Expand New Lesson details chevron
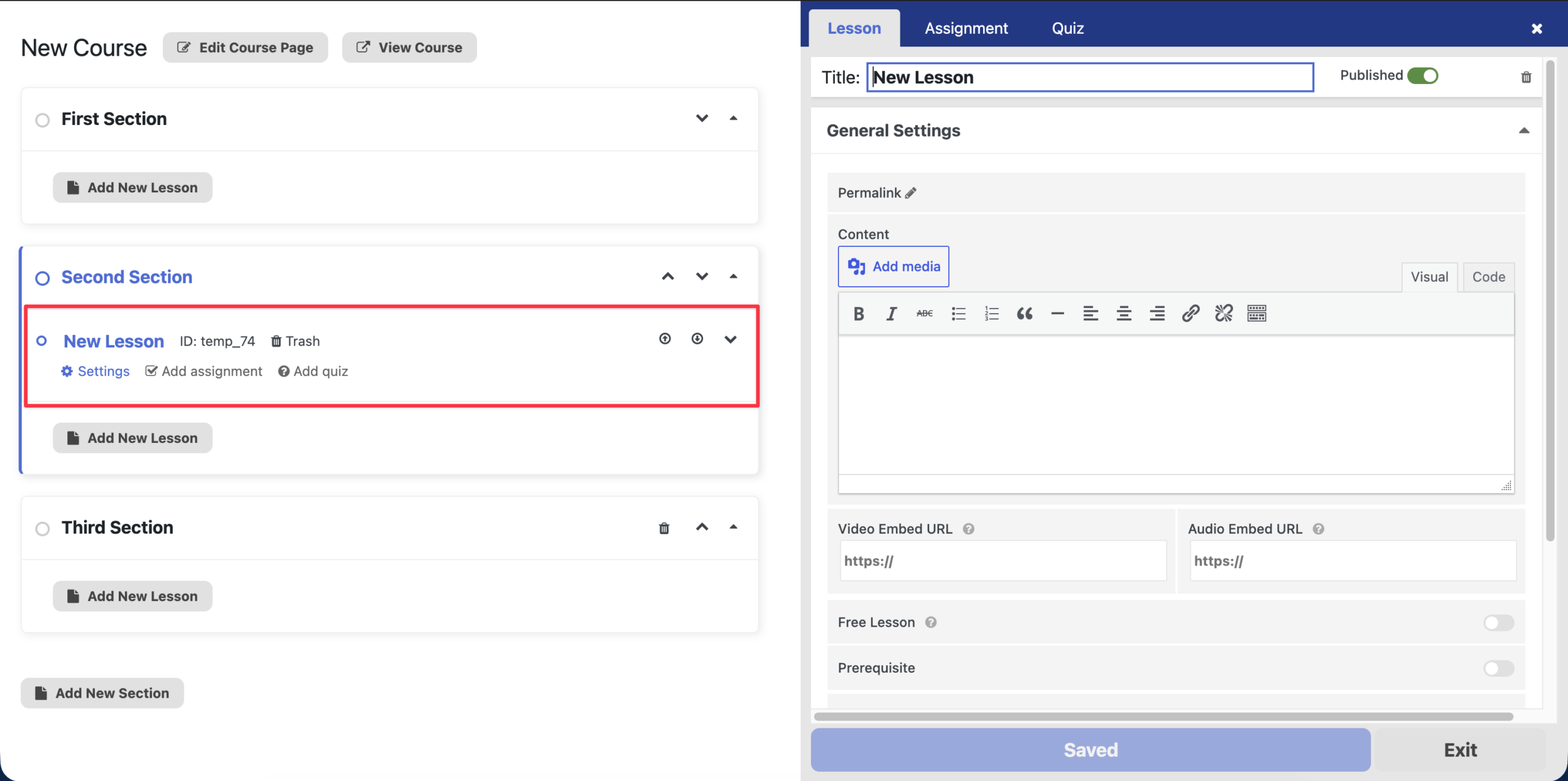This screenshot has height=781, width=1568. click(x=730, y=339)
